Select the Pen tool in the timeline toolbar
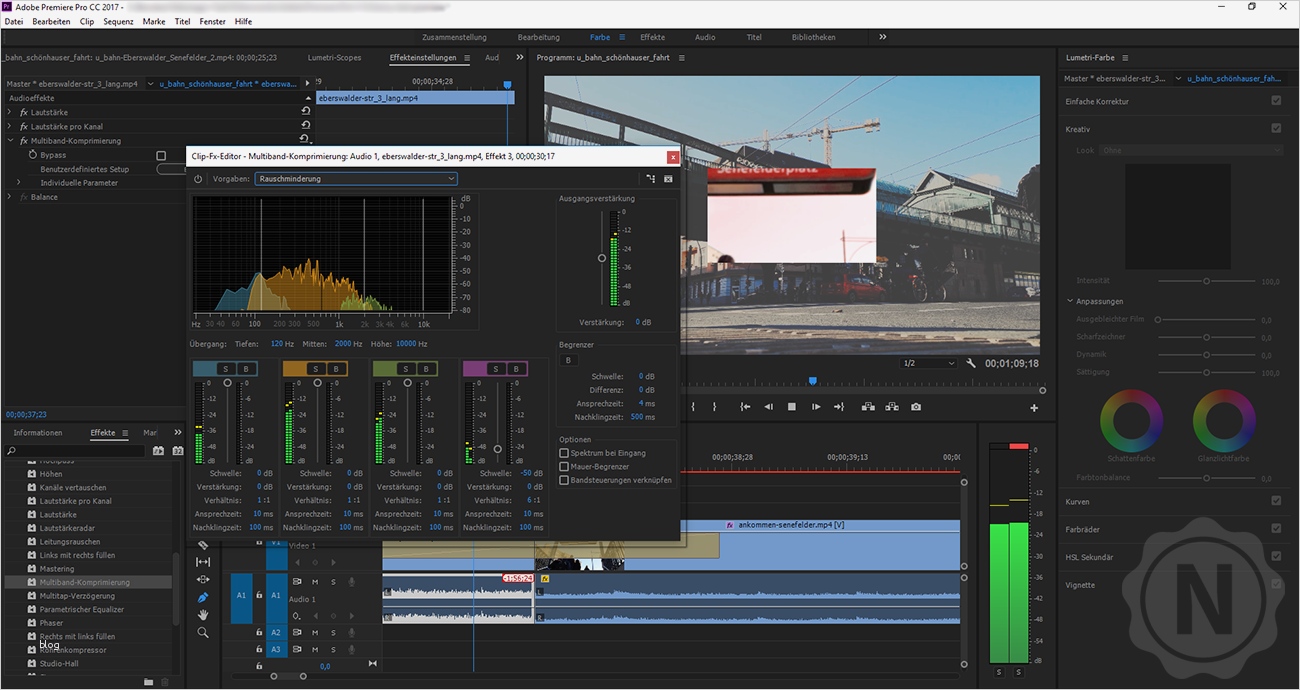The width and height of the screenshot is (1300, 690). pyautogui.click(x=203, y=595)
